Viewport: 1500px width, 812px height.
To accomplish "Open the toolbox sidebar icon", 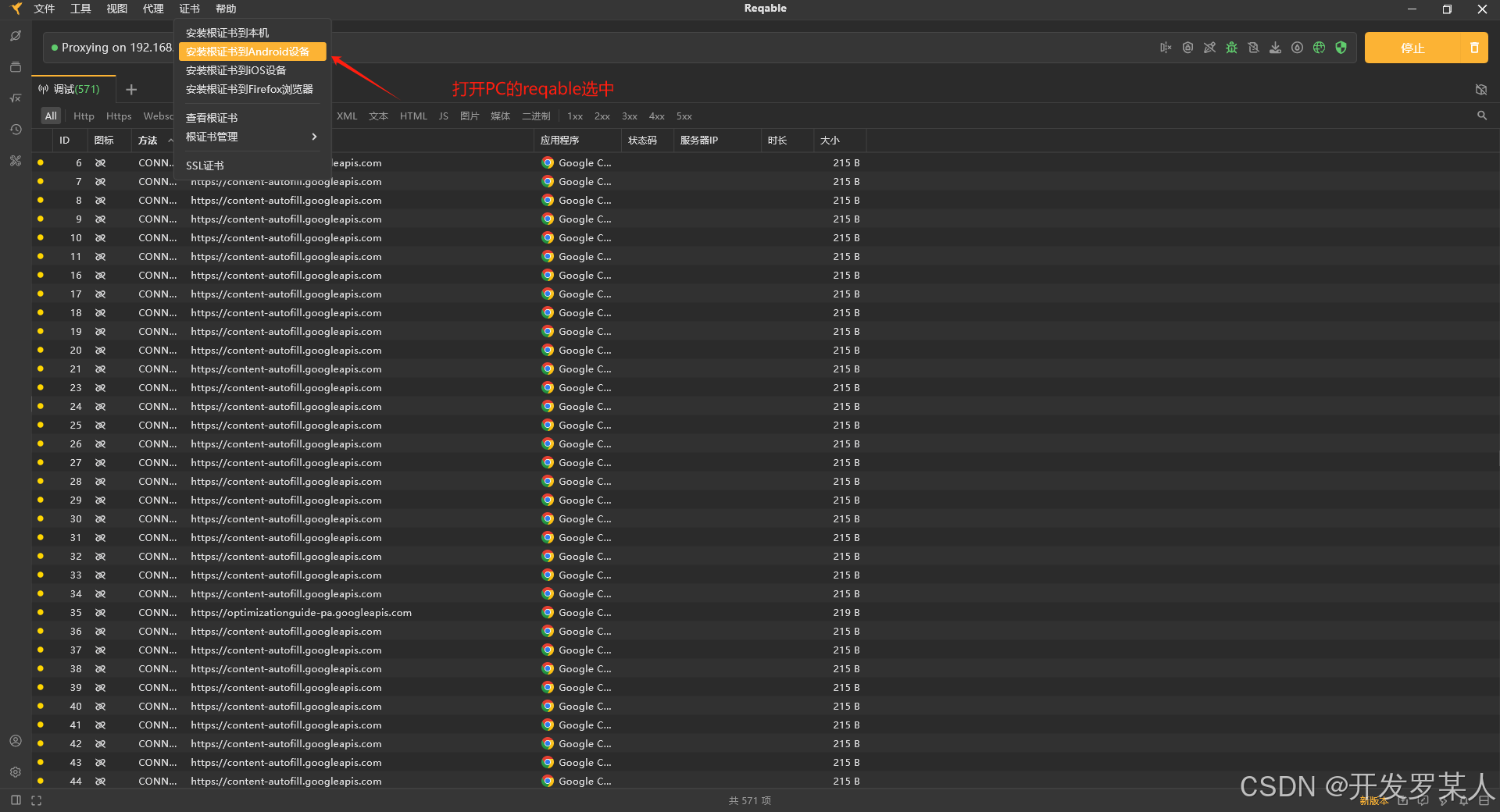I will pos(16,161).
